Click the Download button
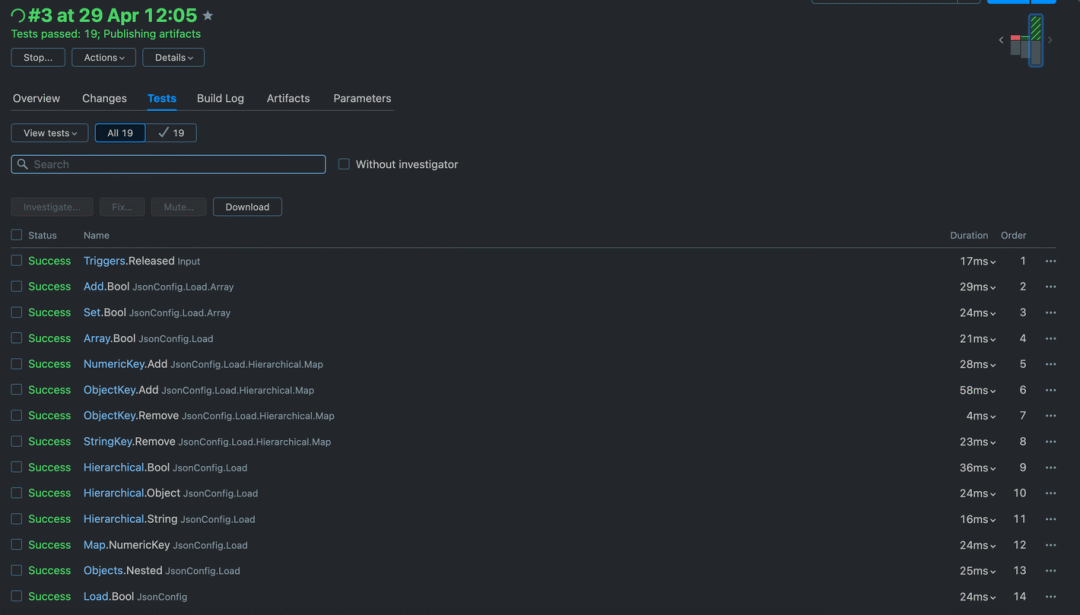 tap(247, 207)
